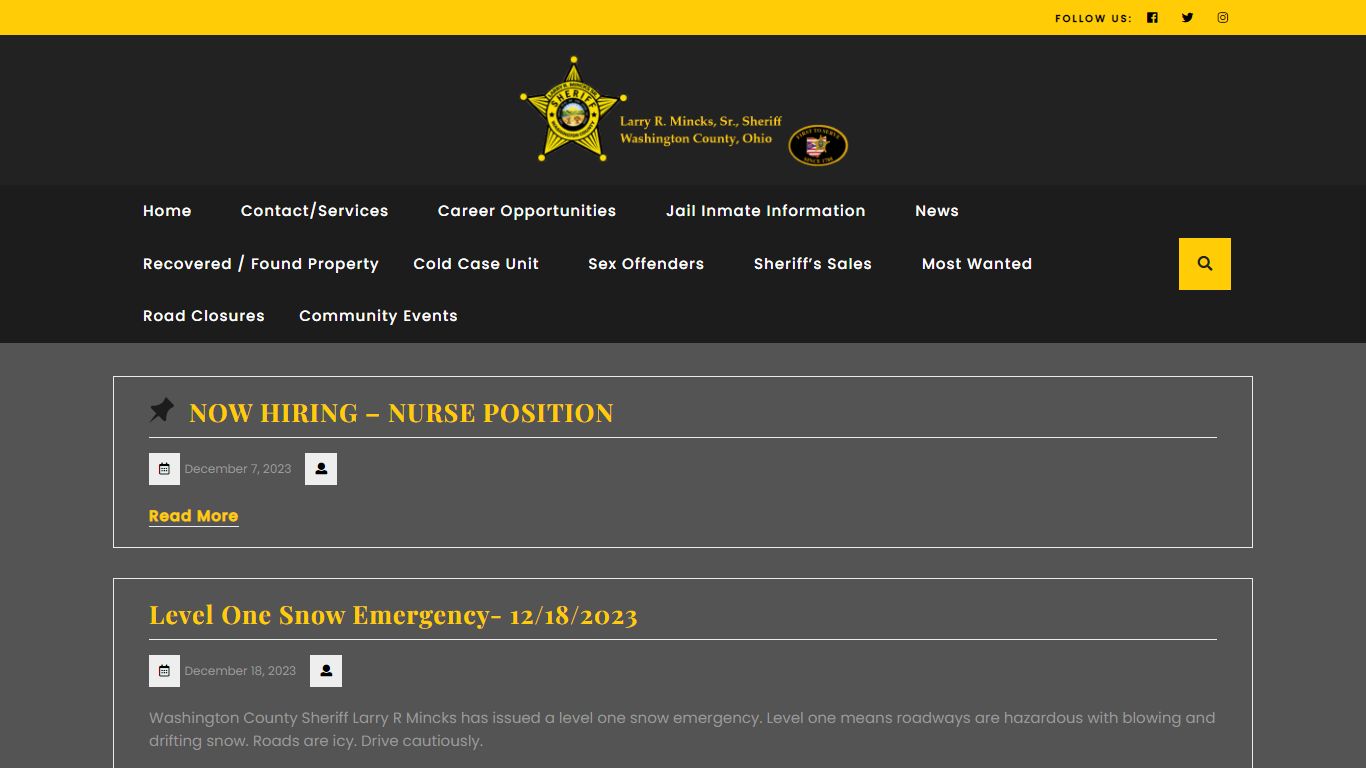This screenshot has height=768, width=1366.
Task: Open Sheriff's Sales page
Action: [x=813, y=264]
